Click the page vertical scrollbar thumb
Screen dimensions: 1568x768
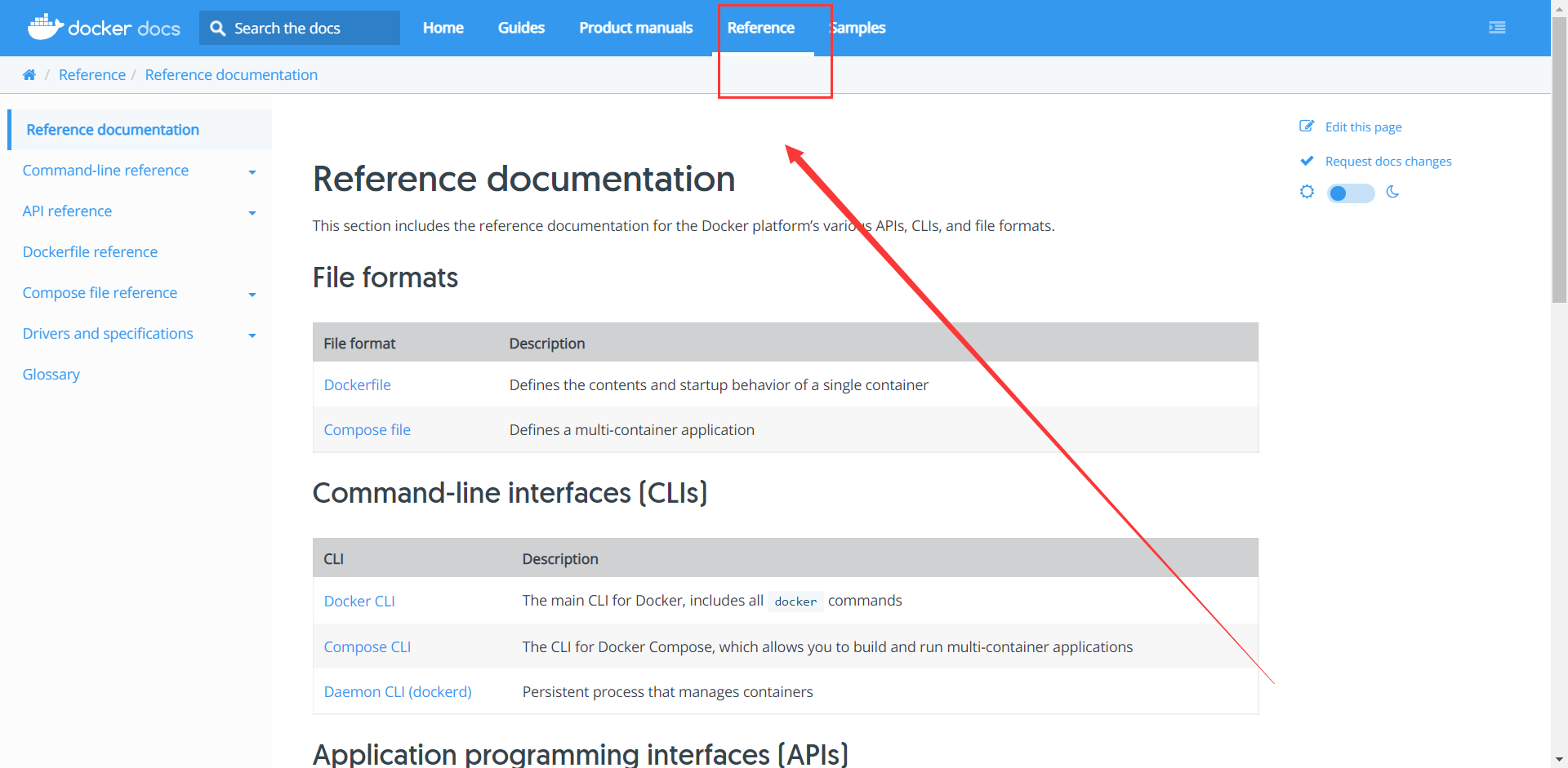[x=1559, y=159]
